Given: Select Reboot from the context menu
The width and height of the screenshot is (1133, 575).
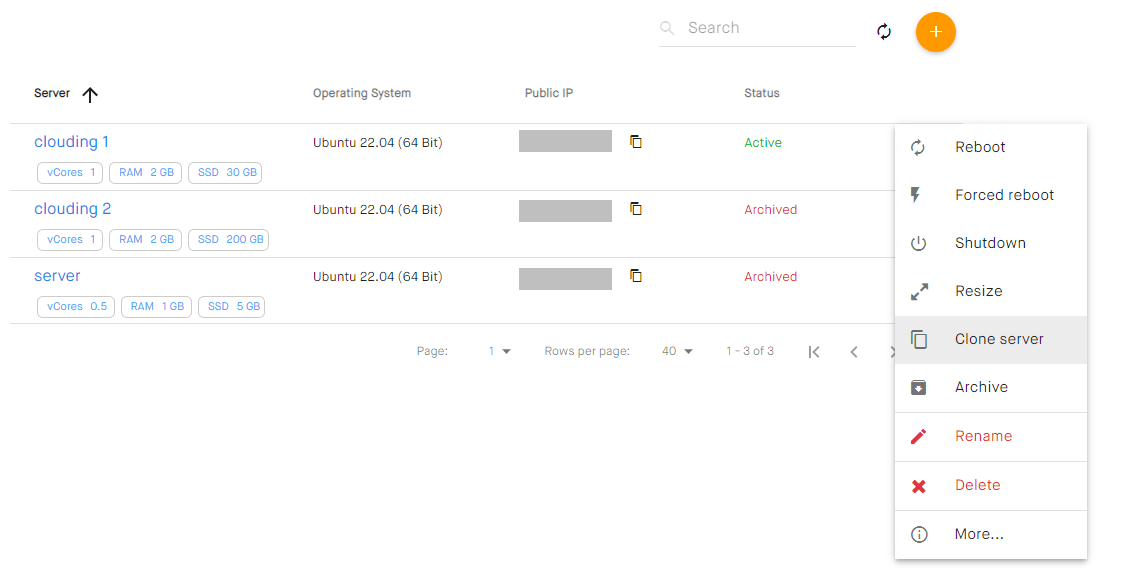Looking at the screenshot, I should click(991, 147).
